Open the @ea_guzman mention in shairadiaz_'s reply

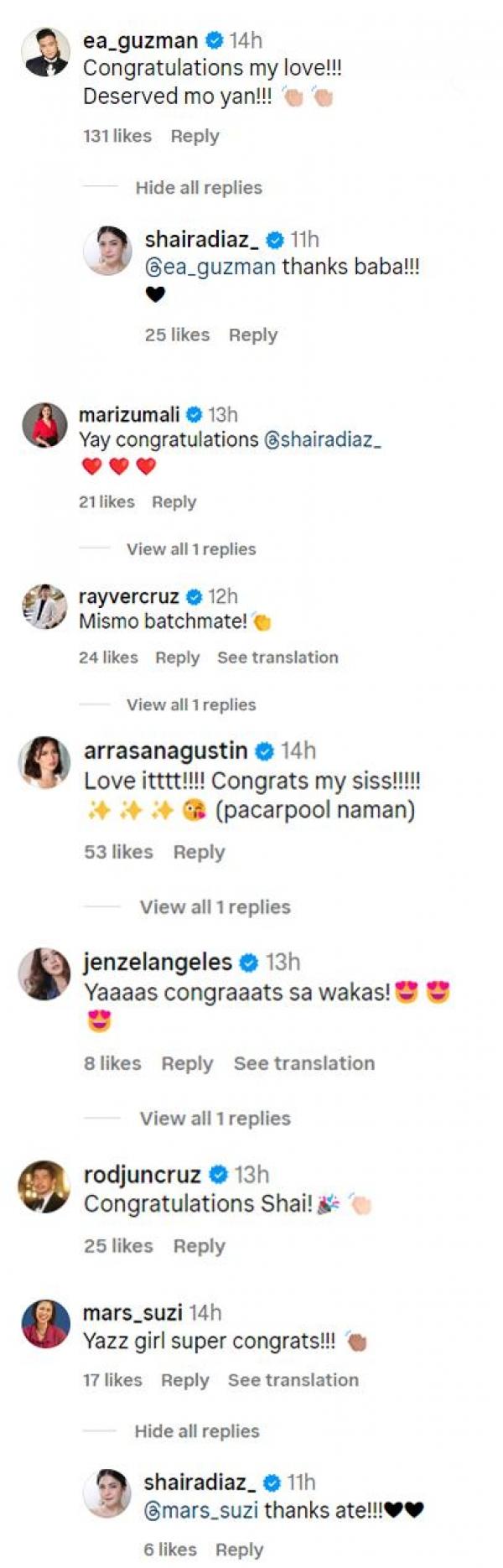point(210,267)
